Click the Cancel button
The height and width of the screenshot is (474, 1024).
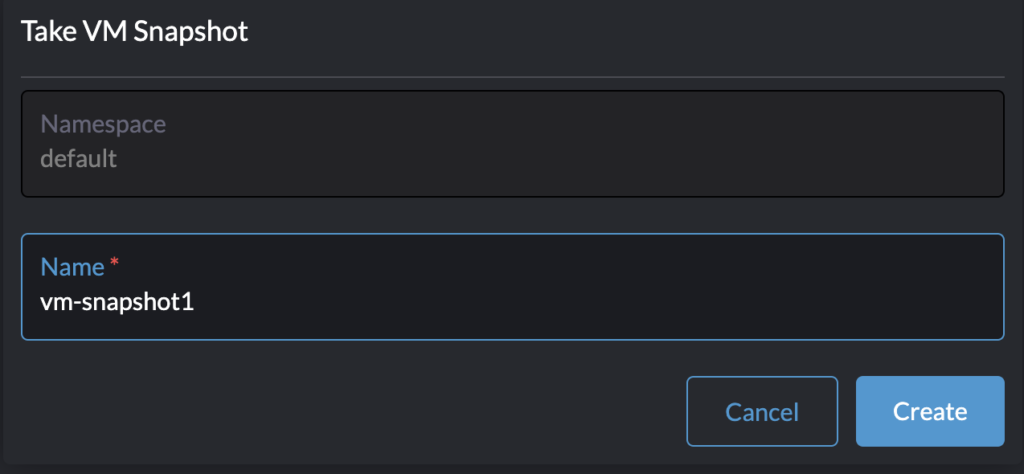pos(762,411)
